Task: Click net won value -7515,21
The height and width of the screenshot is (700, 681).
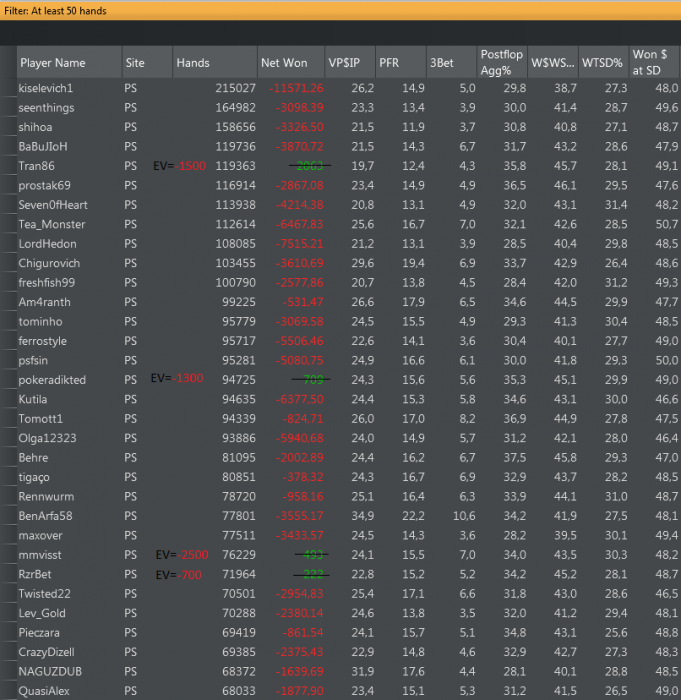Action: tap(299, 244)
